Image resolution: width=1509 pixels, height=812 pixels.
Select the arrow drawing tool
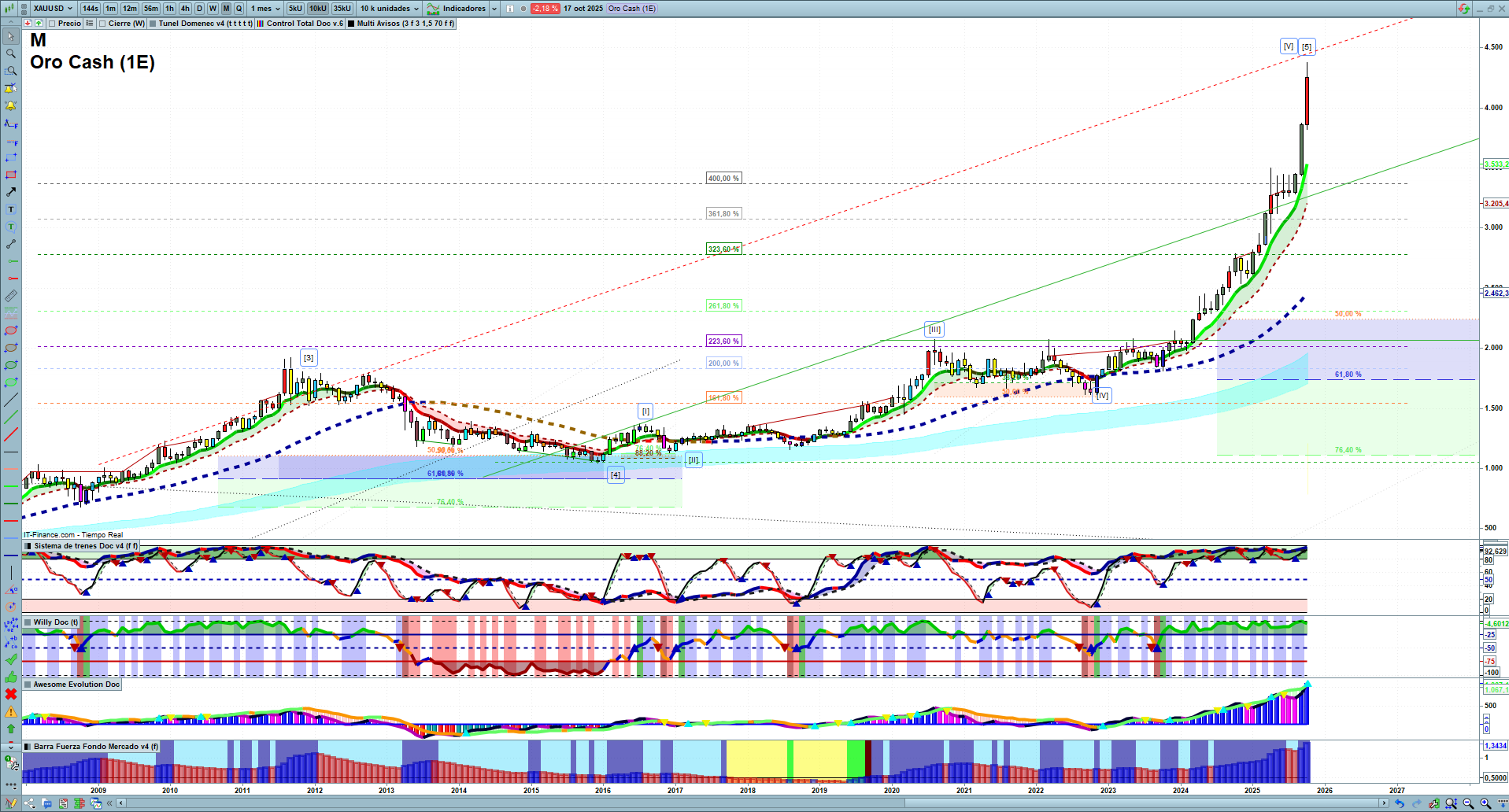point(11,192)
